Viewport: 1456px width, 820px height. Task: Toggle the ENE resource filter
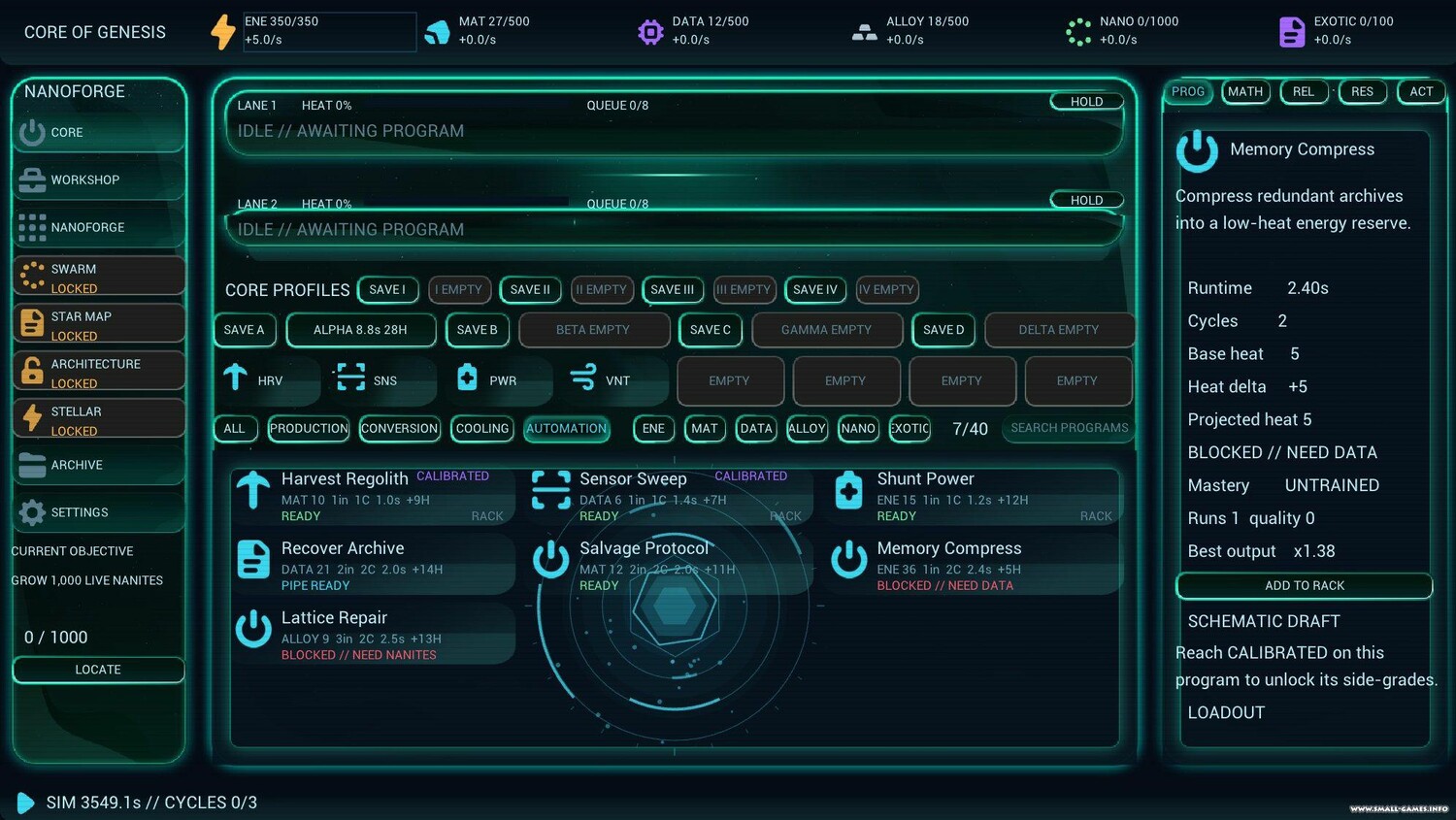click(x=653, y=428)
